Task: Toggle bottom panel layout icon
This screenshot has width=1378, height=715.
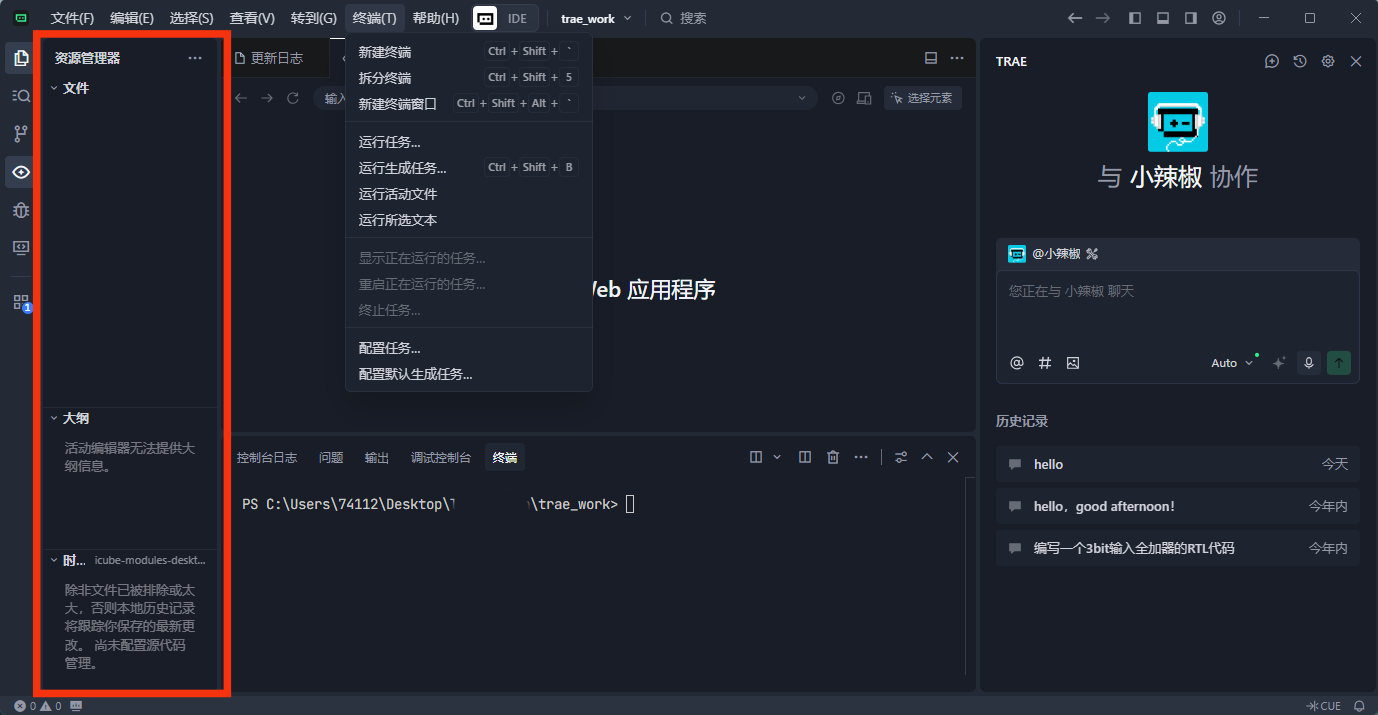Action: 1163,18
